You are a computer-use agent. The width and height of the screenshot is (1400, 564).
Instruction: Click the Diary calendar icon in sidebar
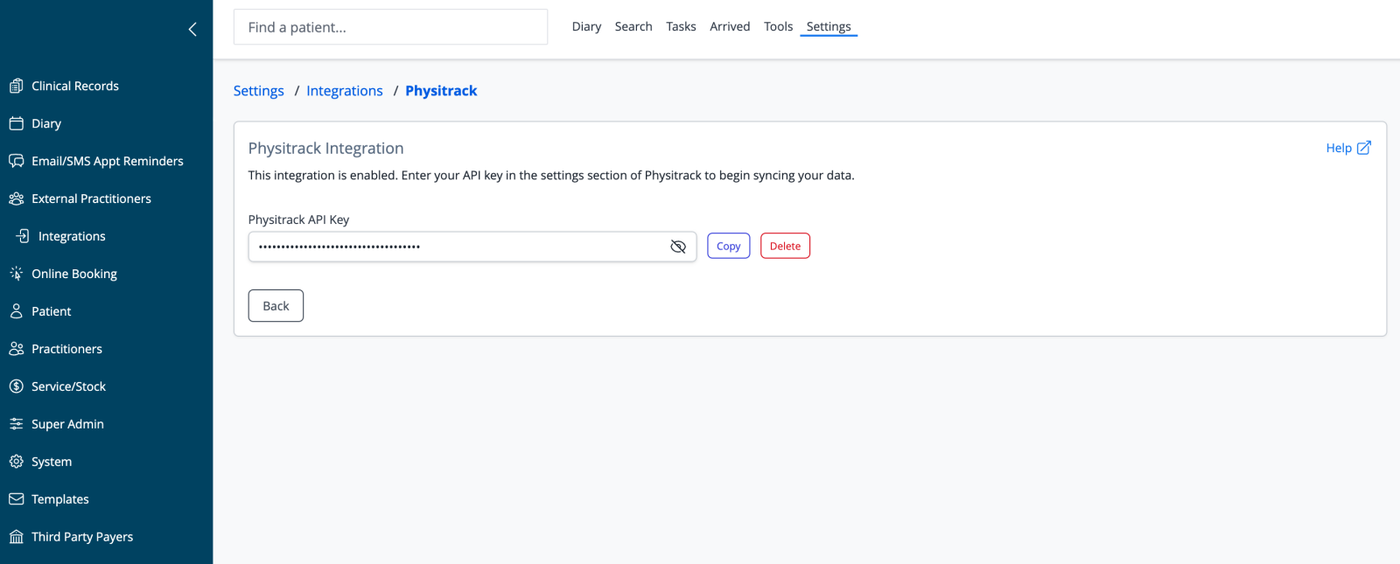pyautogui.click(x=16, y=123)
